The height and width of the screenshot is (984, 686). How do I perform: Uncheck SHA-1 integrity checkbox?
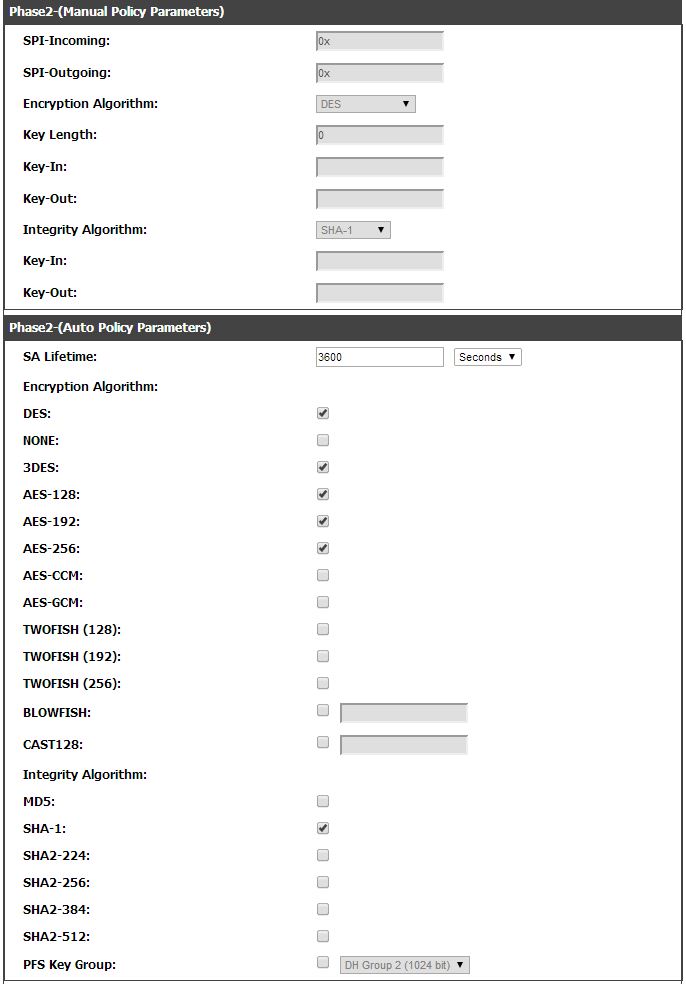coord(322,828)
